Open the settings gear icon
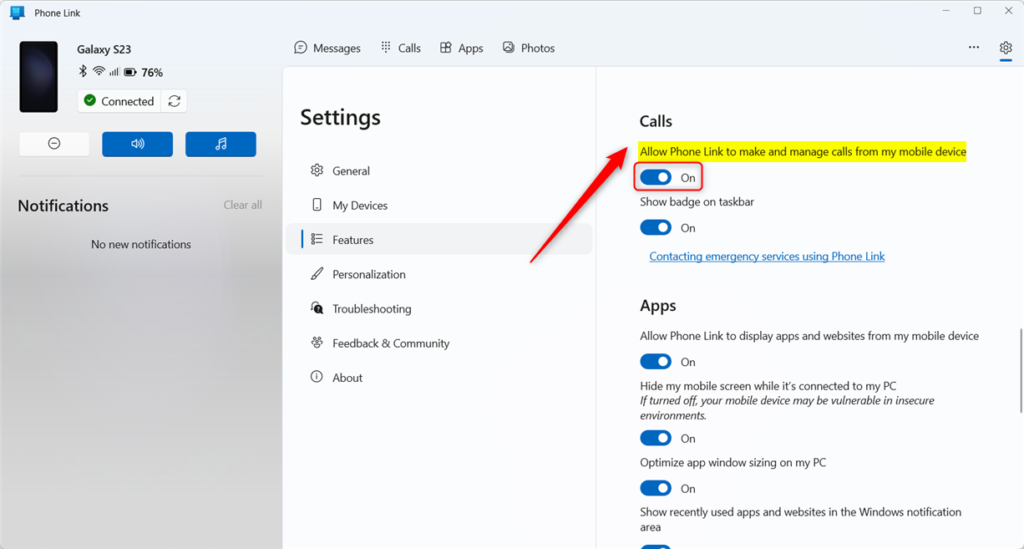Image resolution: width=1024 pixels, height=549 pixels. pos(1005,48)
